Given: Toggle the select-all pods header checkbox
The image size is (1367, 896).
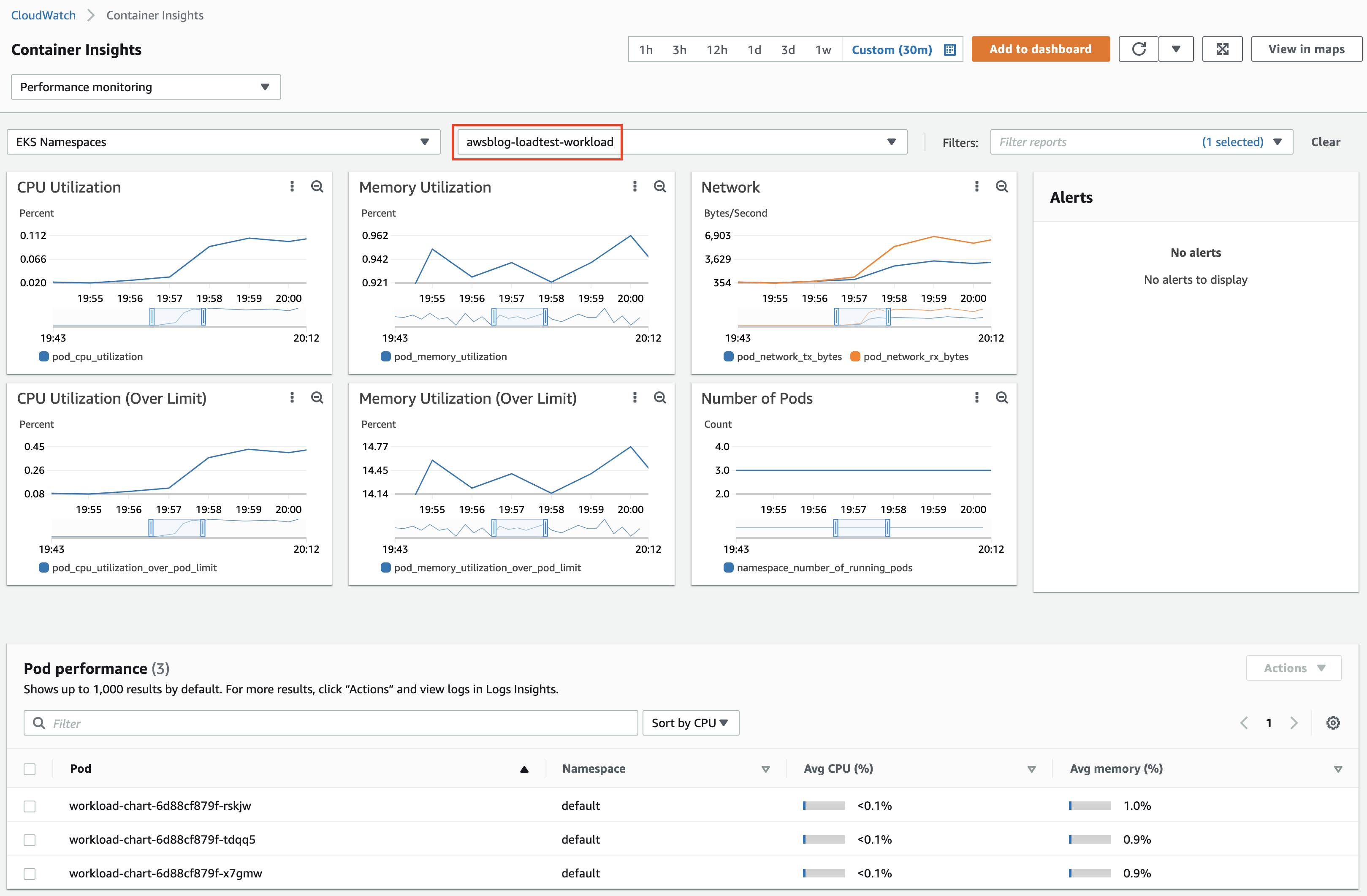Looking at the screenshot, I should tap(30, 769).
